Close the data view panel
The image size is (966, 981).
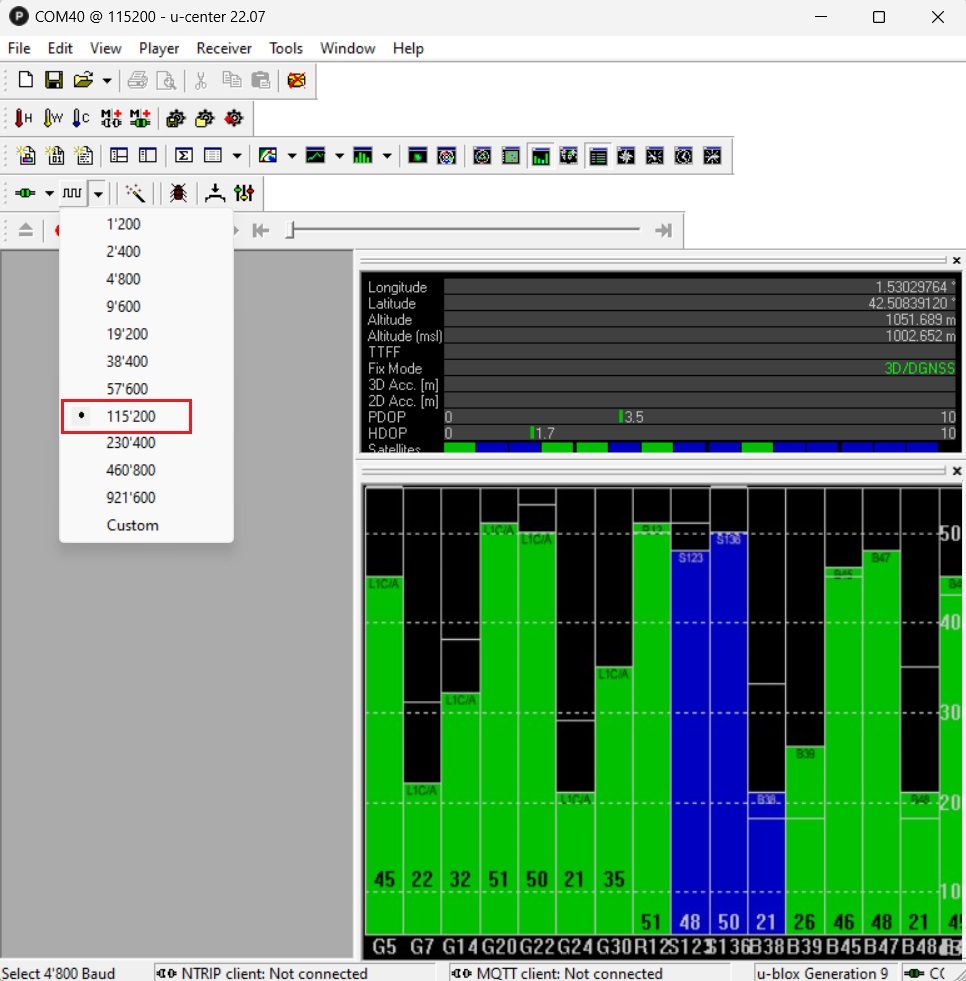coord(956,260)
